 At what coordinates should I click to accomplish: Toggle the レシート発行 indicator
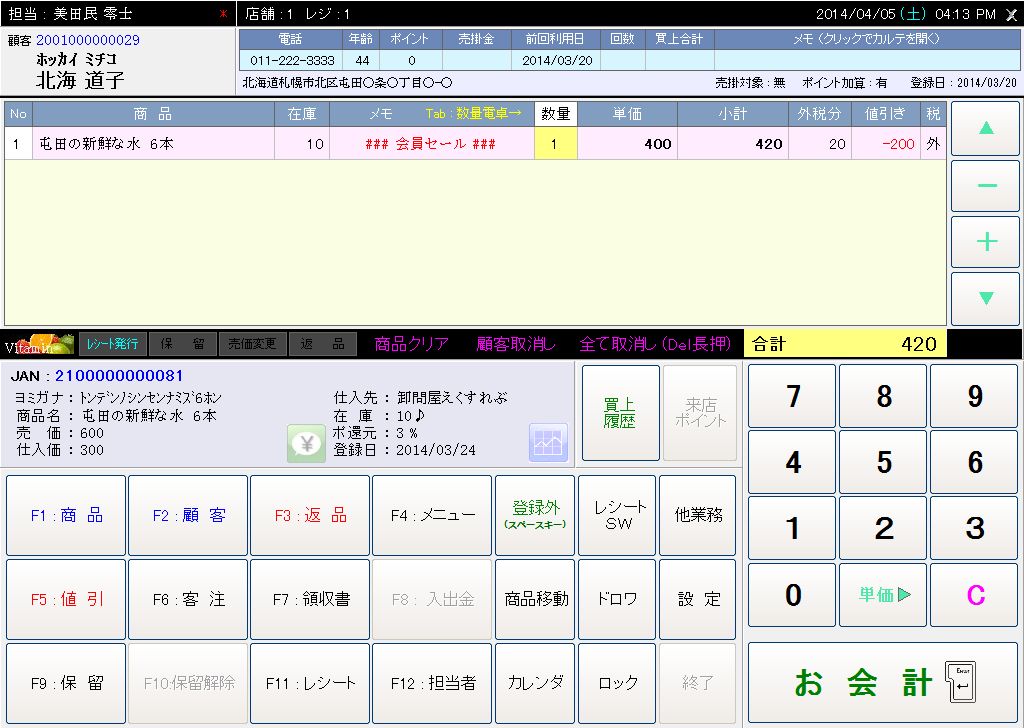coord(112,344)
